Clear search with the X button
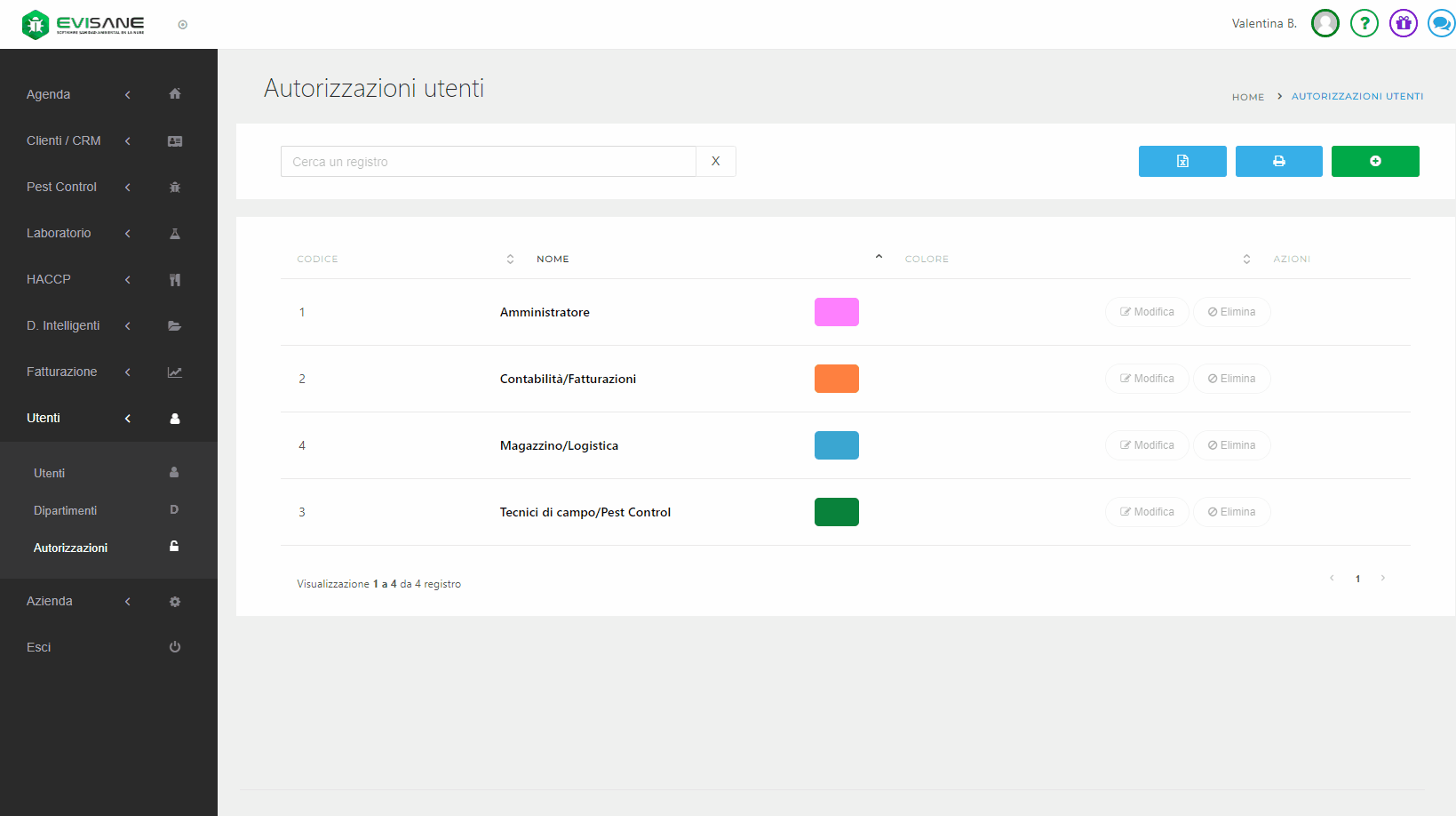 [x=715, y=161]
